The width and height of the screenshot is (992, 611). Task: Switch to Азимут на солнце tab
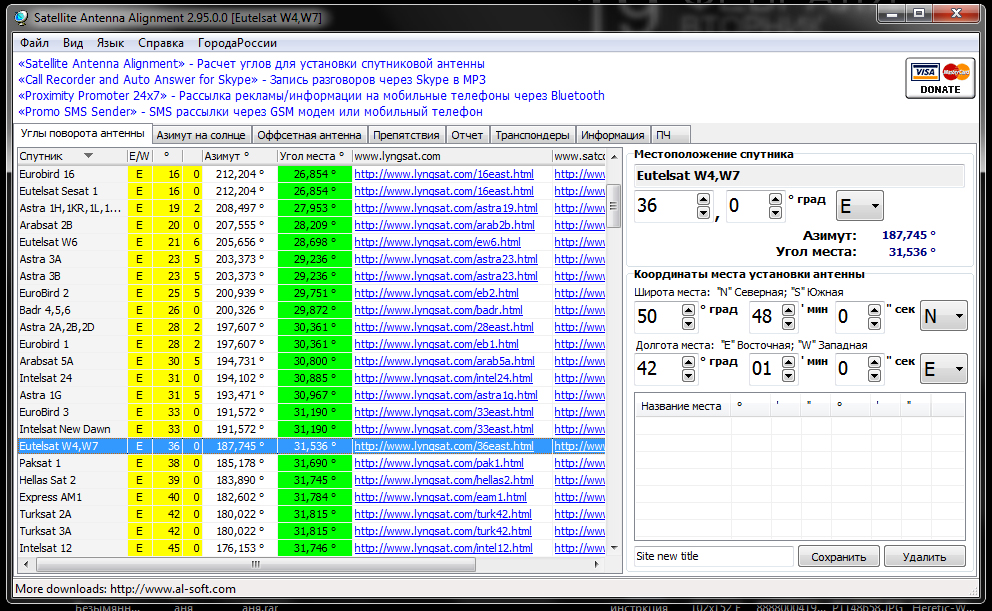201,135
